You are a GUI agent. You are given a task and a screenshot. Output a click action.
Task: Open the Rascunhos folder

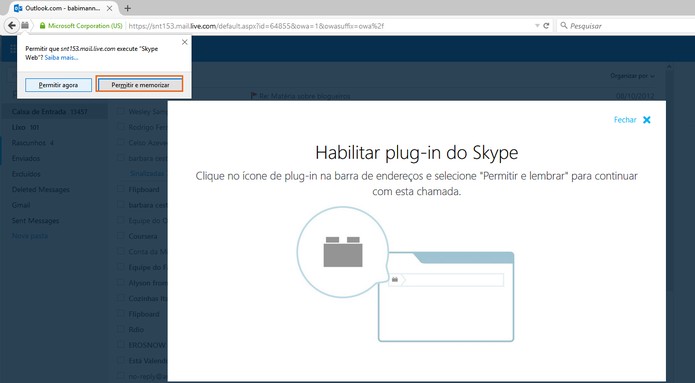click(33, 143)
